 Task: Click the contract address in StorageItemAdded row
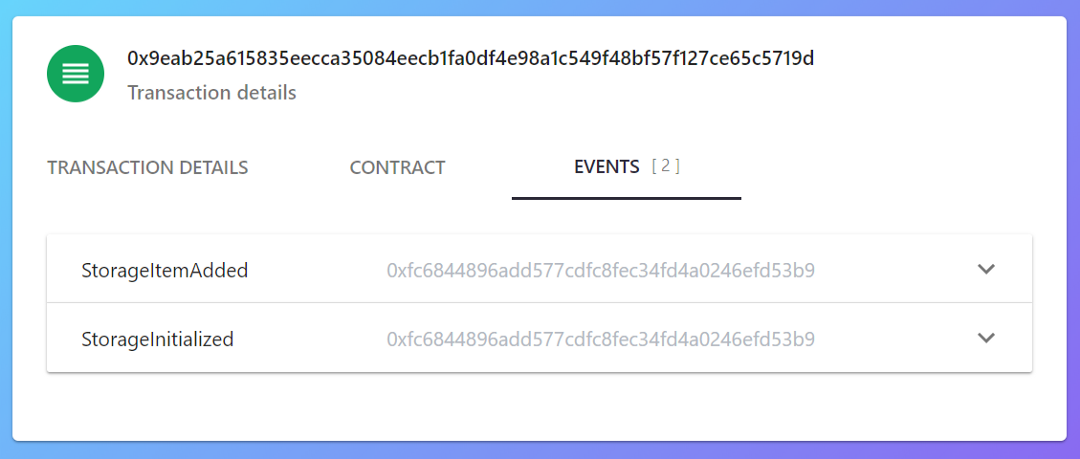(x=601, y=270)
